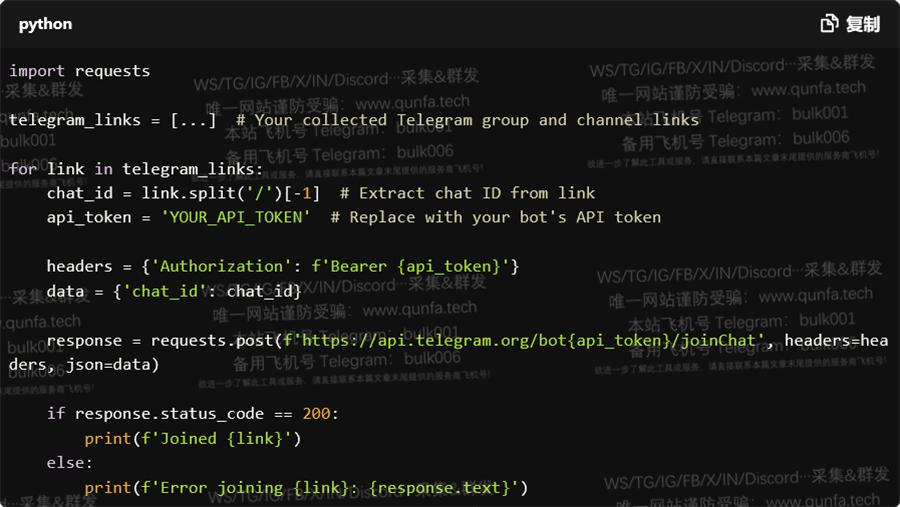Click the "data = {'chat_id': chat_id}" line

[x=174, y=291]
